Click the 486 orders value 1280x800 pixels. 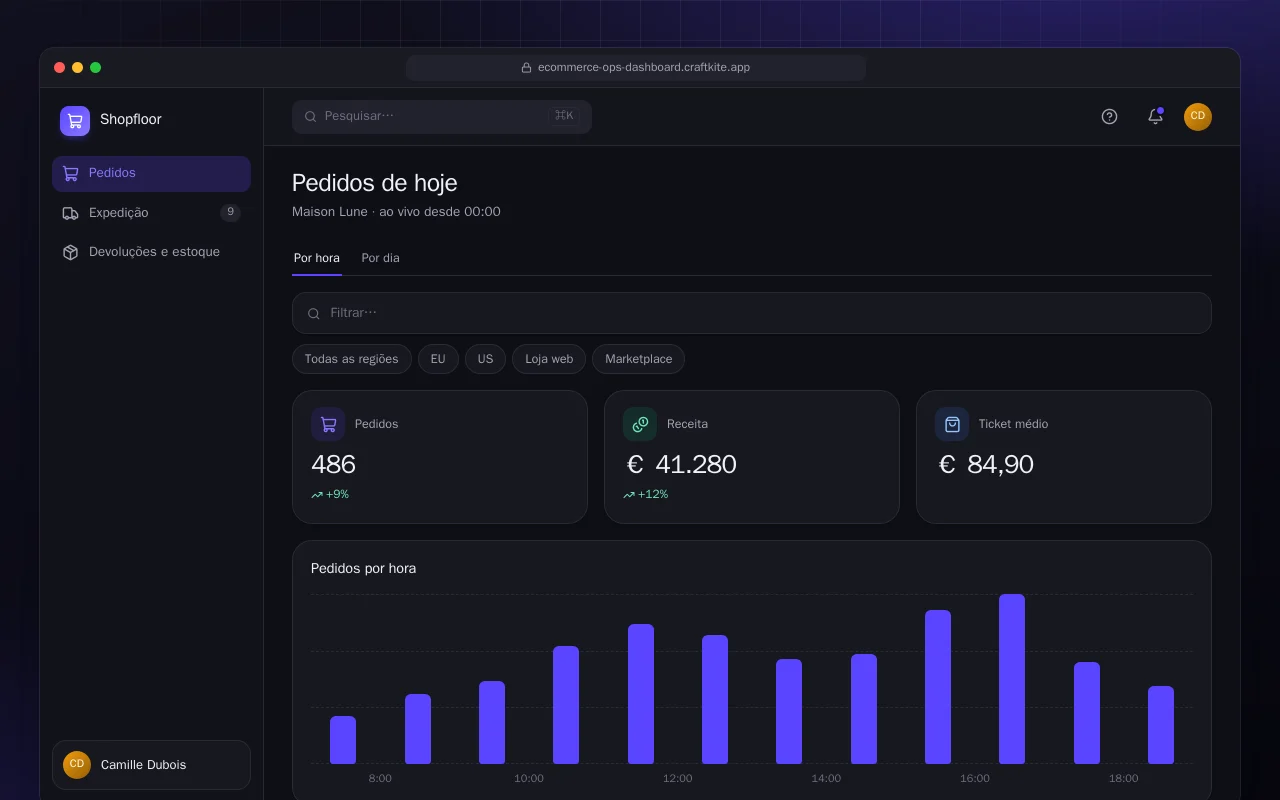coord(333,464)
